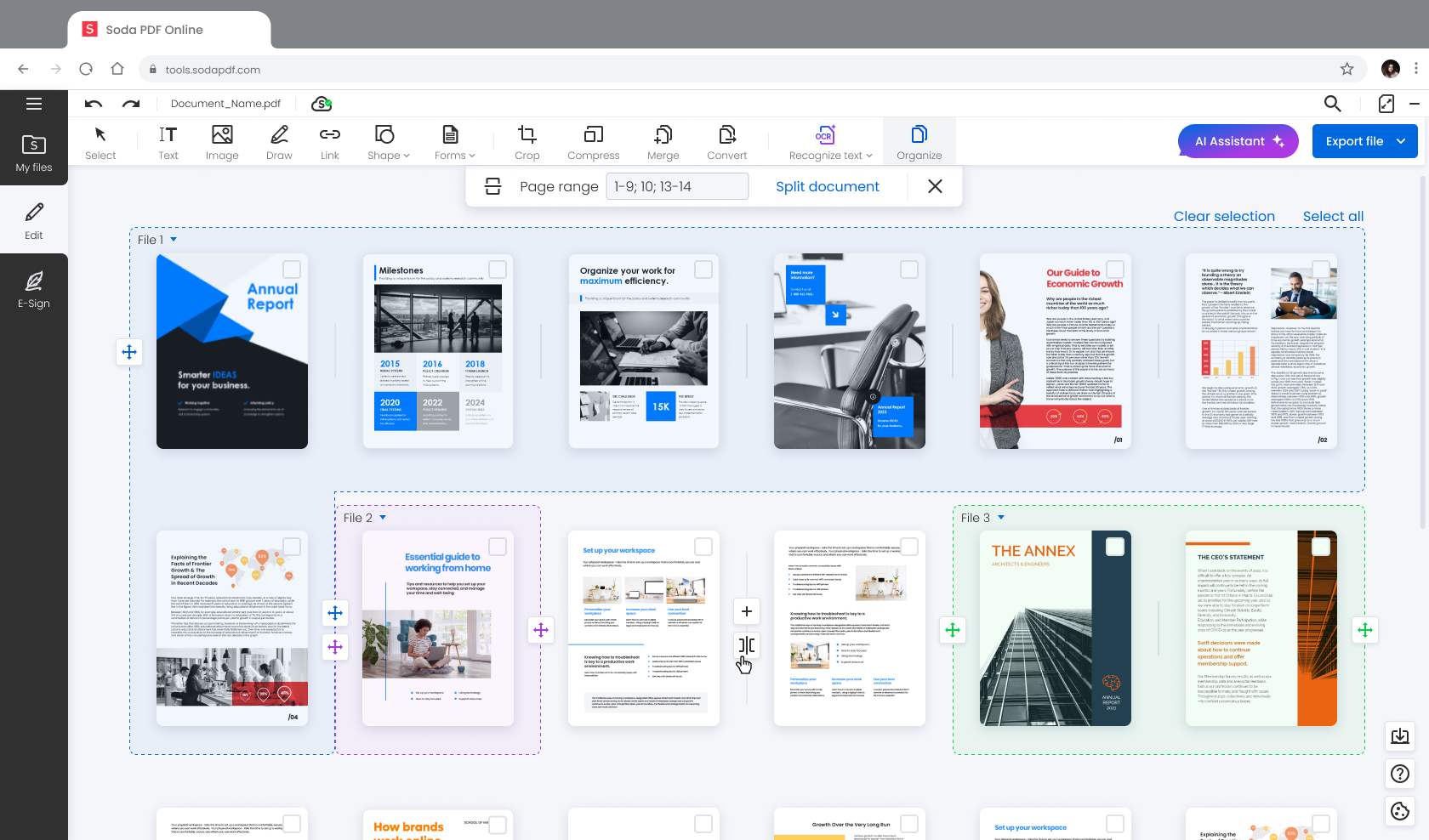Open document search with the magnifier icon
The width and height of the screenshot is (1429, 840).
pyautogui.click(x=1332, y=104)
